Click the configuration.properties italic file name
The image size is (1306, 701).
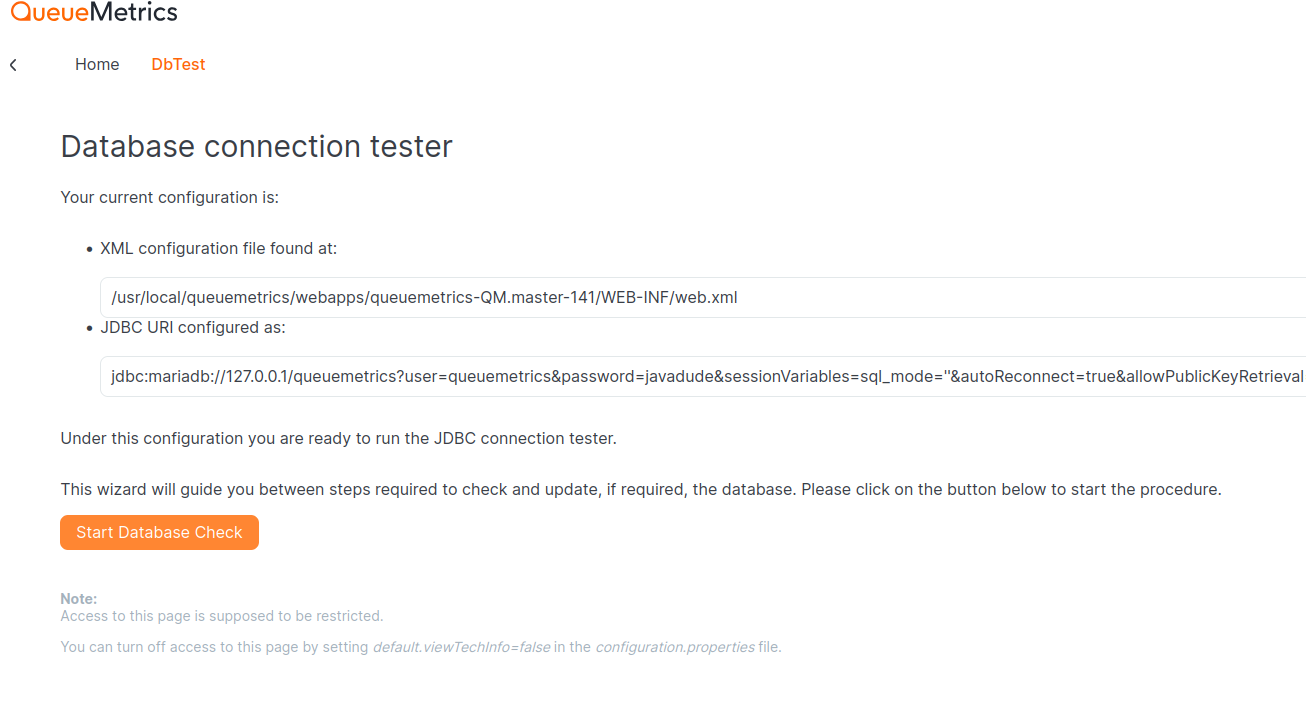[x=675, y=647]
